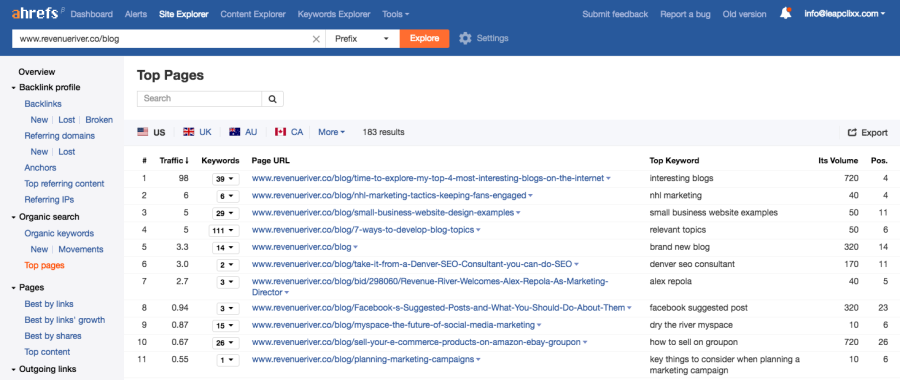Switch to Old version
The height and width of the screenshot is (380, 900).
744,14
